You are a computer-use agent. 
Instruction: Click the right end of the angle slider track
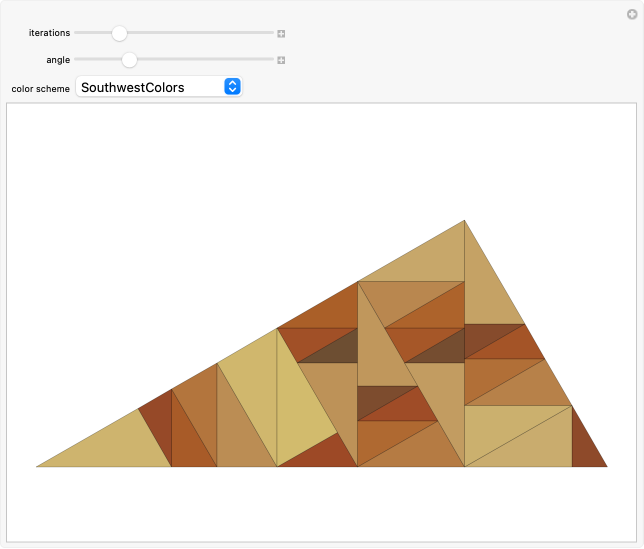tap(270, 60)
